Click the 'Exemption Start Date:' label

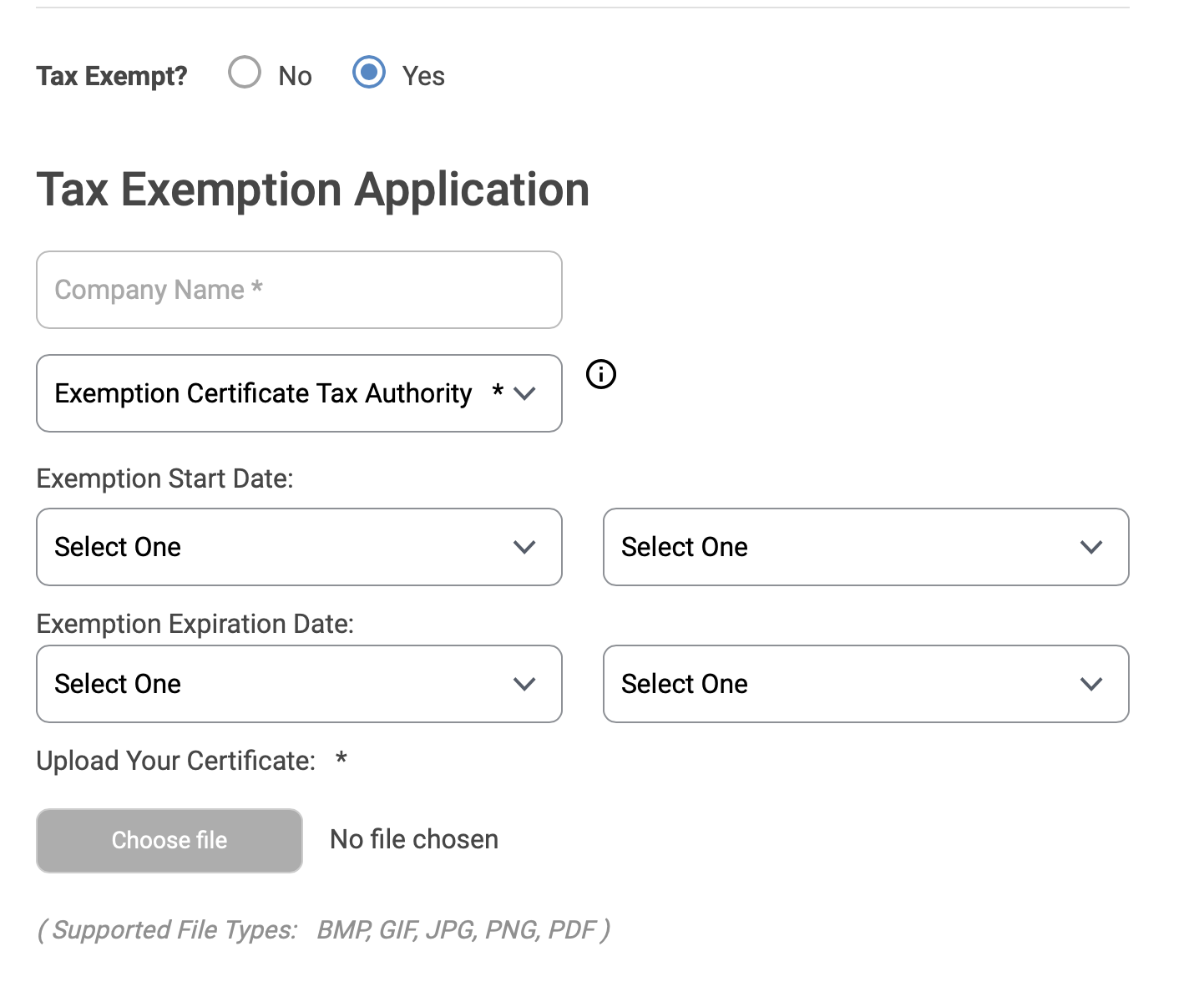[x=165, y=478]
